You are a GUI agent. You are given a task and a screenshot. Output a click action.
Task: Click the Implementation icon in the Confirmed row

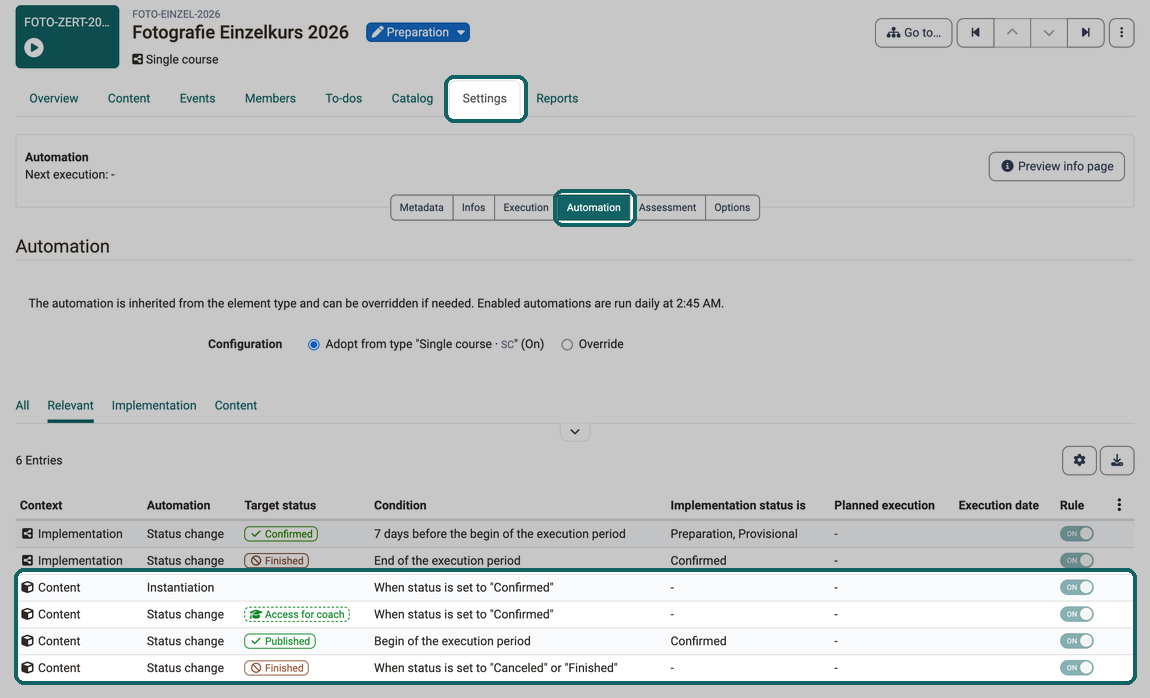27,534
